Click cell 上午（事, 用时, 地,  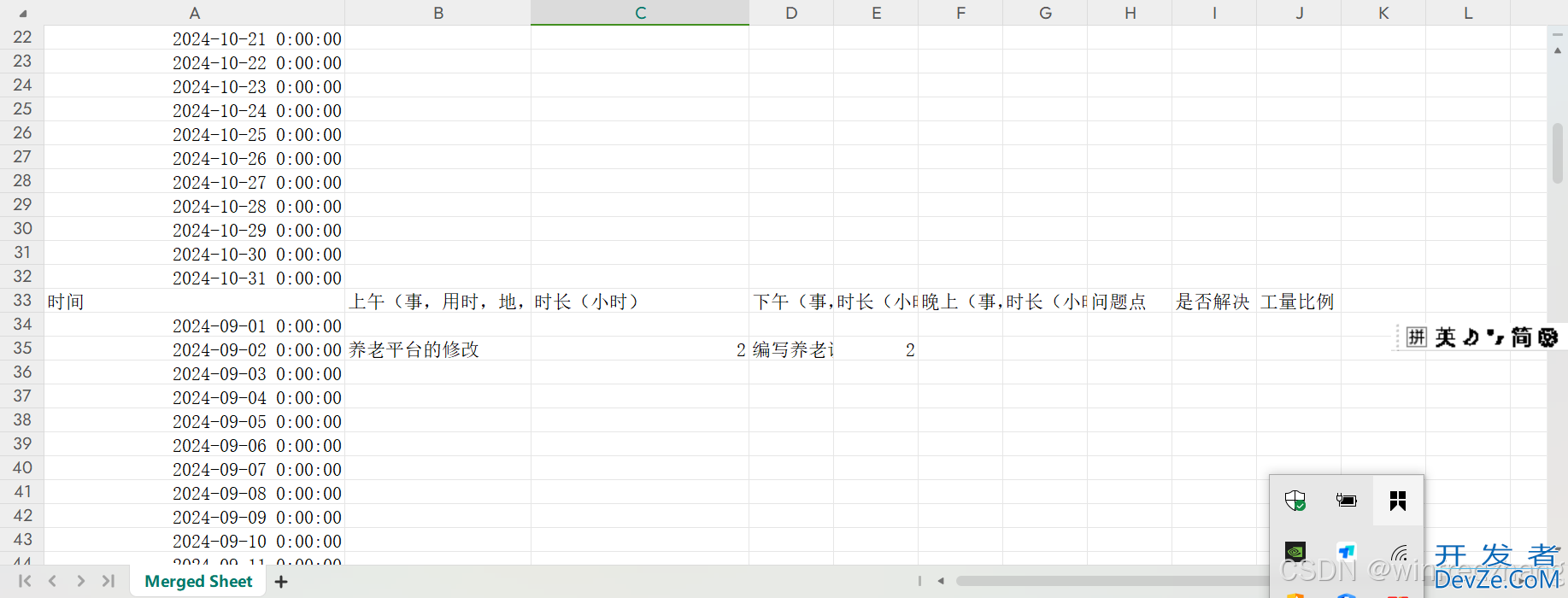click(438, 301)
